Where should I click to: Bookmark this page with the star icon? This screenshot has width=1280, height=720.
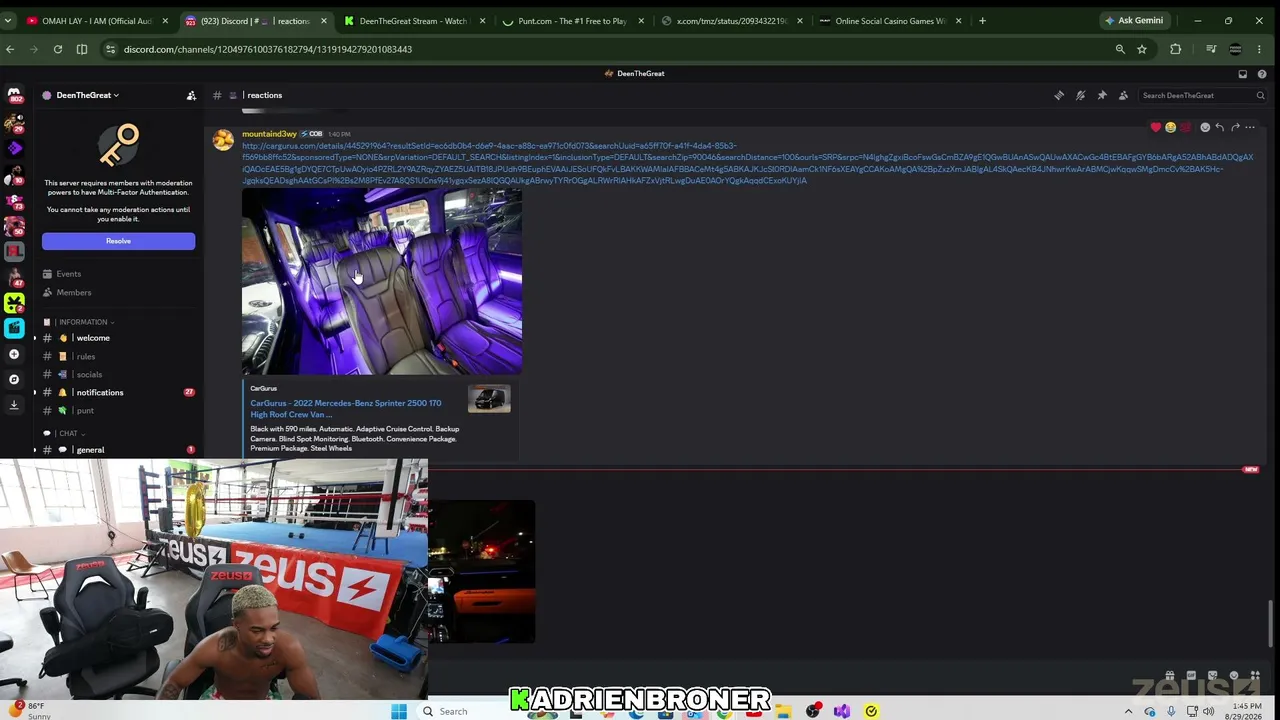(x=1142, y=49)
